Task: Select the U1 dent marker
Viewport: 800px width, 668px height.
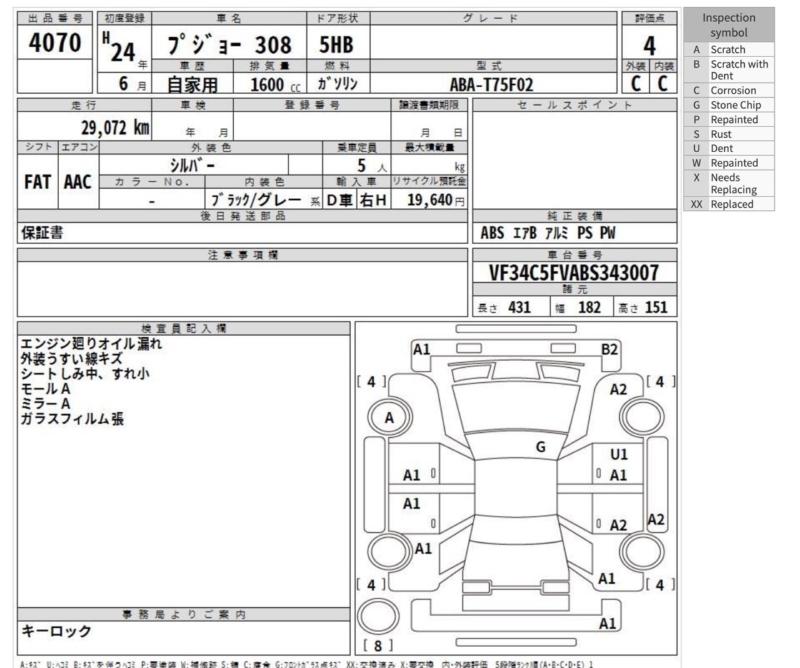Action: coord(619,454)
